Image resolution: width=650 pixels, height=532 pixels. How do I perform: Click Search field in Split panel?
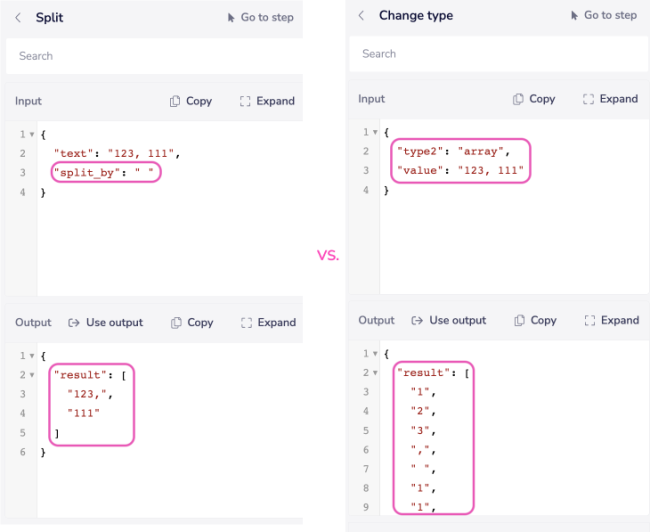[x=154, y=56]
